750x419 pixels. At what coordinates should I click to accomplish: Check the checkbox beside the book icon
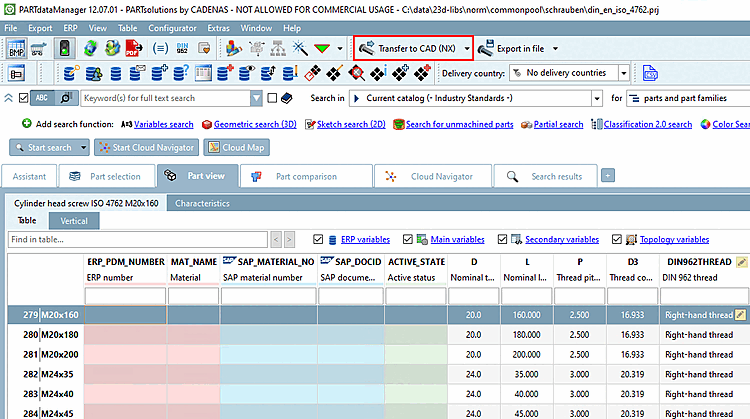pyautogui.click(x=272, y=98)
